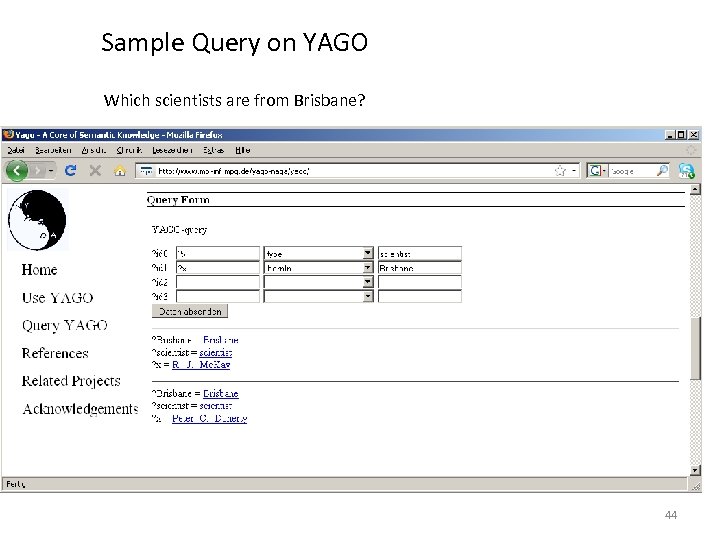Click the Home icon in the toolbar
This screenshot has height=540, width=720.
pyautogui.click(x=119, y=171)
